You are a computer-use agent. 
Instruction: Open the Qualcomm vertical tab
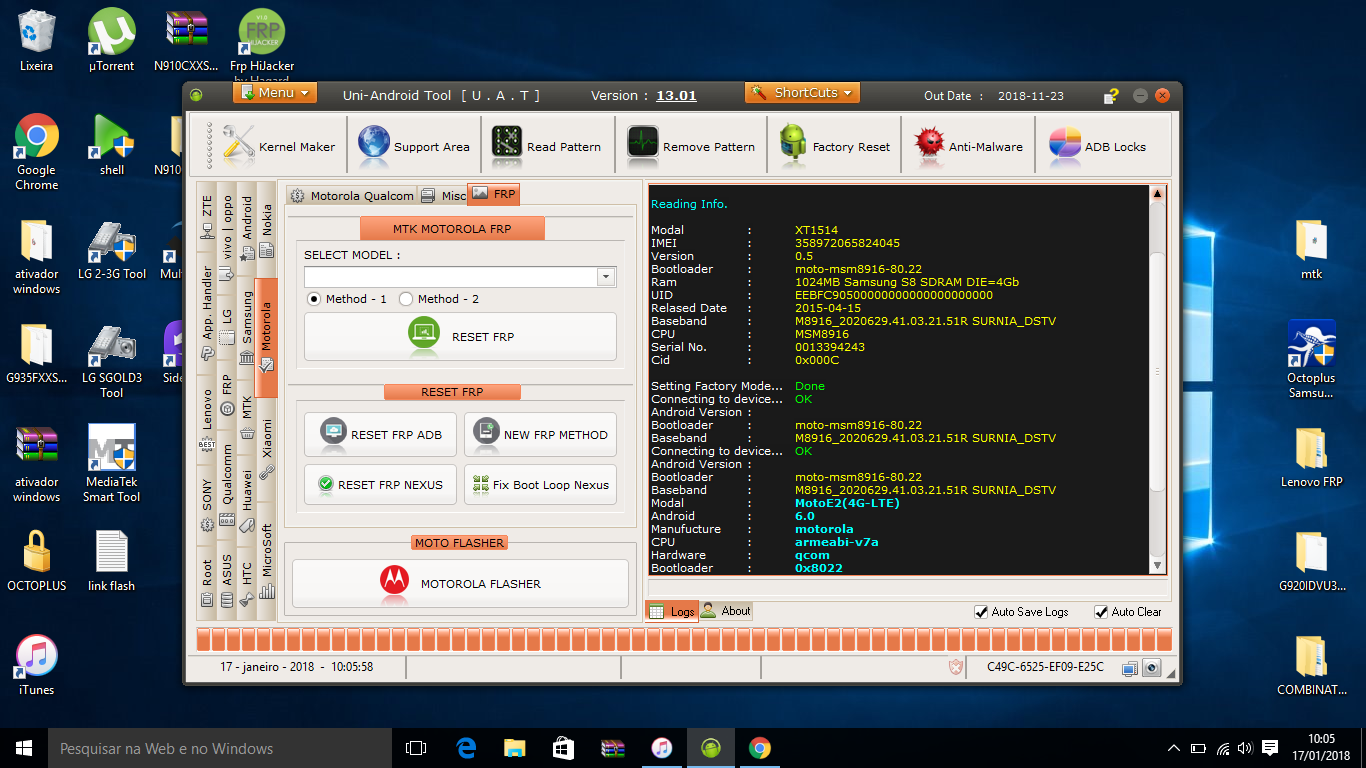click(x=227, y=487)
